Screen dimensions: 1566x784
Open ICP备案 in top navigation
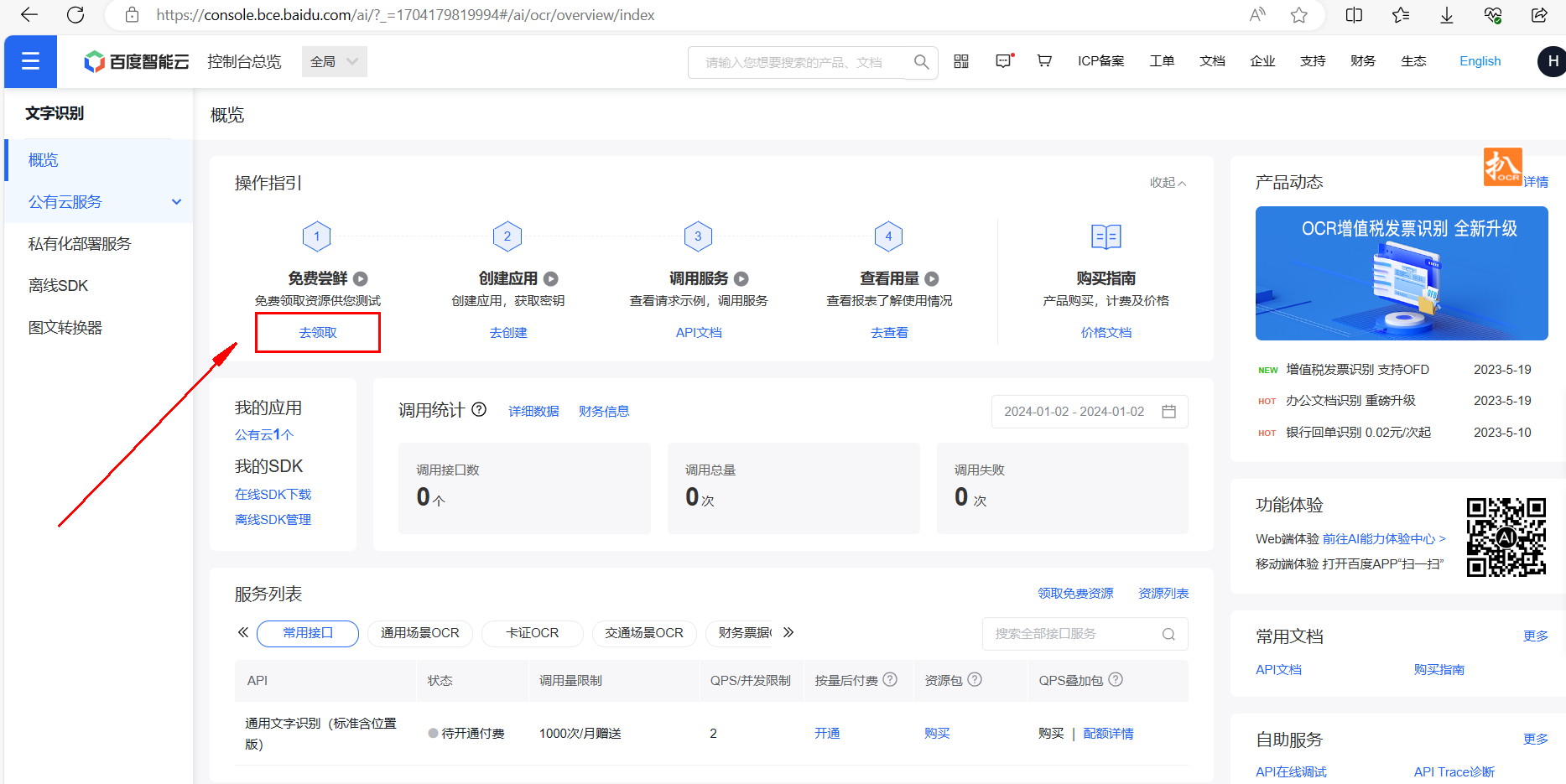pyautogui.click(x=1100, y=61)
